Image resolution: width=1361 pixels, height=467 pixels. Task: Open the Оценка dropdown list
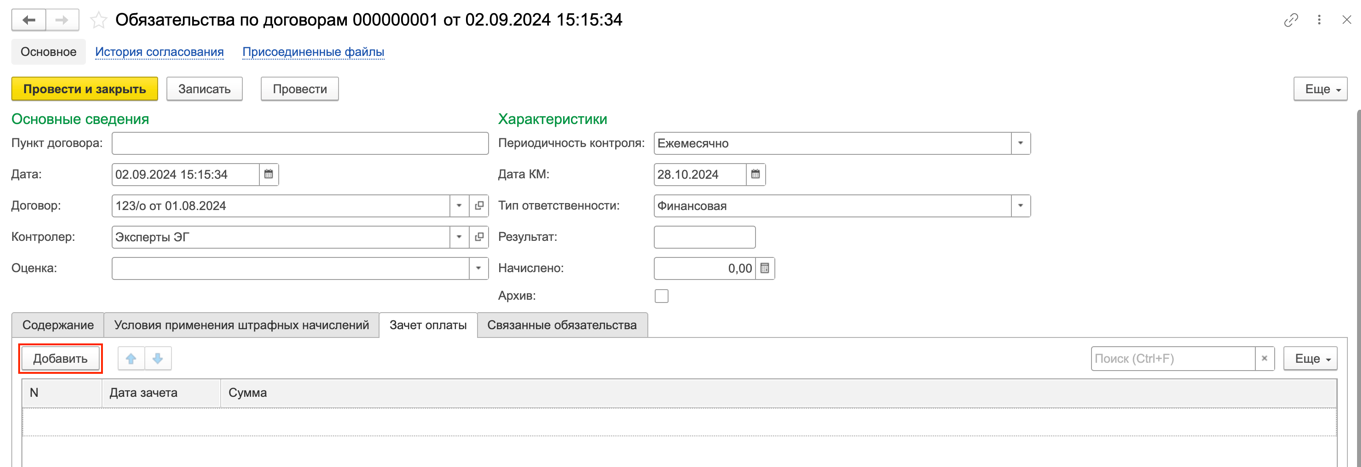[x=478, y=268]
